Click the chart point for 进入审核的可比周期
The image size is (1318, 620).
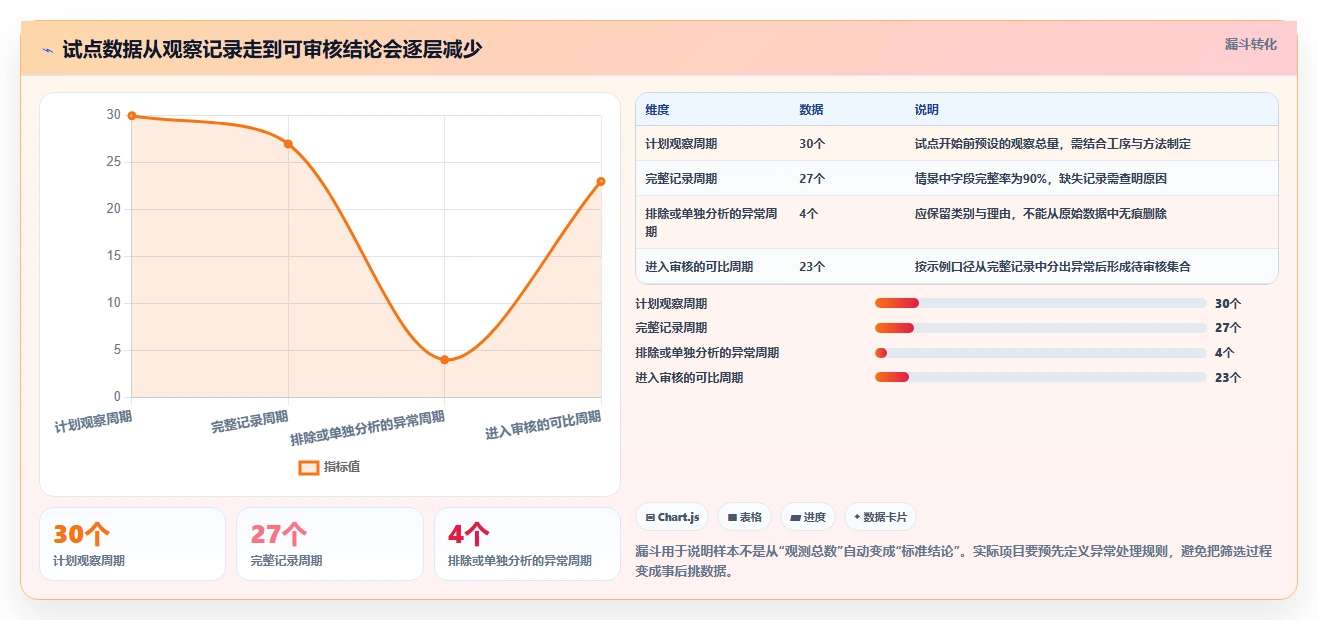click(601, 181)
